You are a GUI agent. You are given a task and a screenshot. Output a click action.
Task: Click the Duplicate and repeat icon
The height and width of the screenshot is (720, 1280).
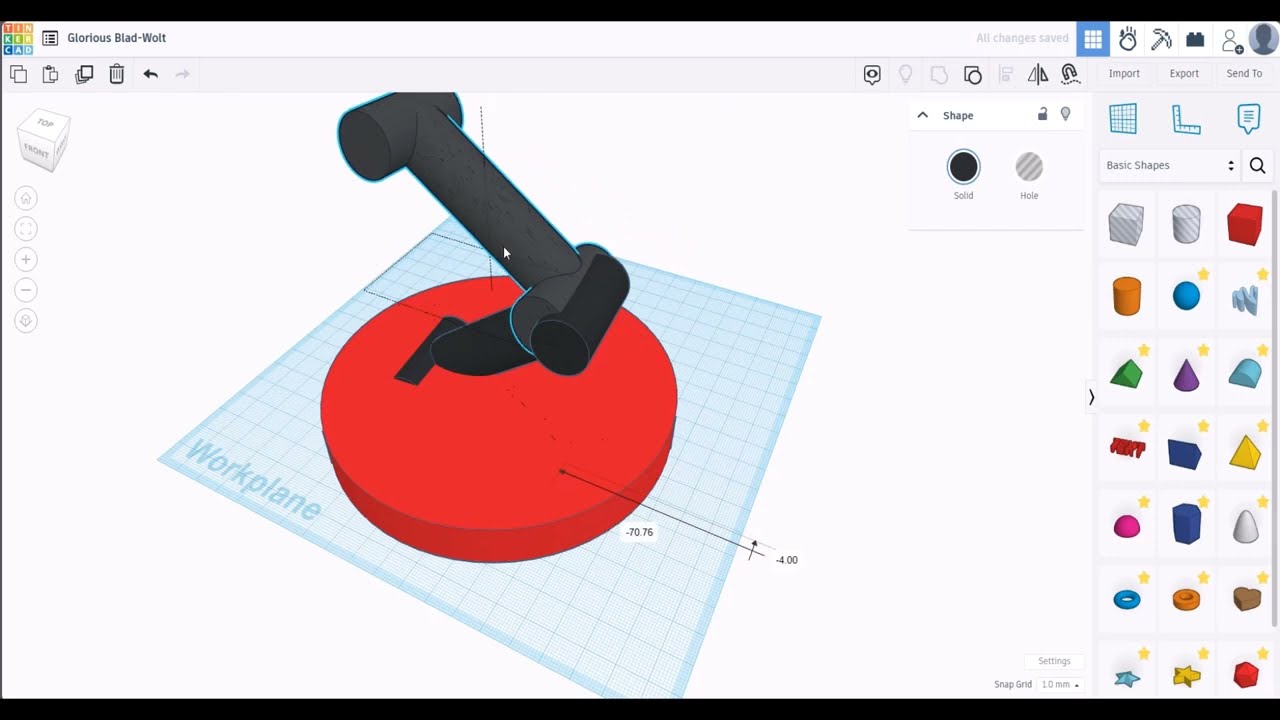[84, 74]
